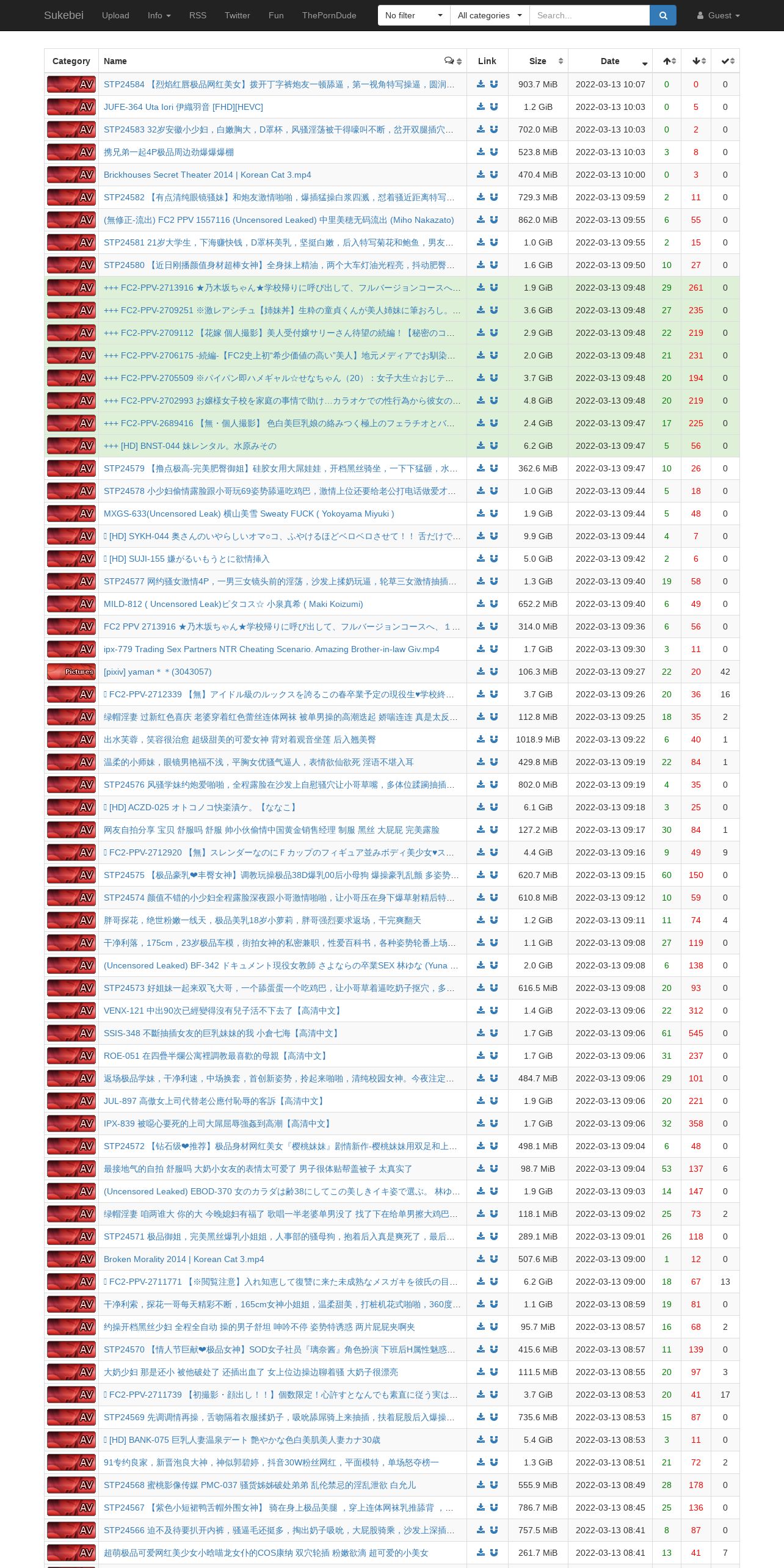Screen dimensions: 784x1568
Task: Sort the table by Size column
Action: pos(538,61)
